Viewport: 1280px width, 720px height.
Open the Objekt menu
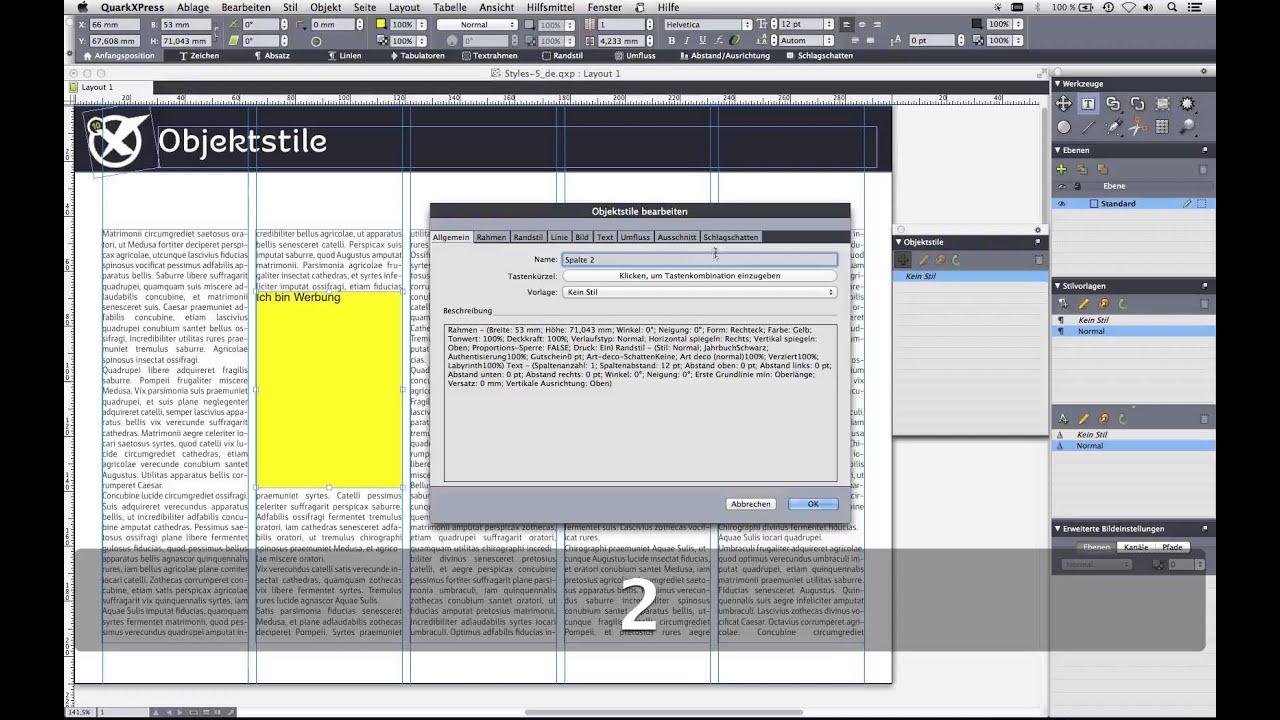pos(325,7)
